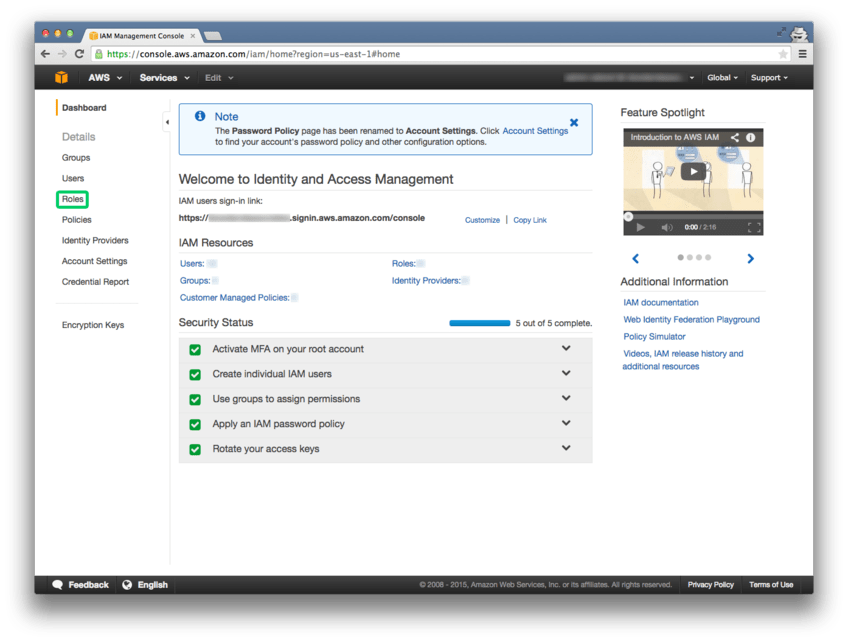This screenshot has width=848, height=642.
Task: Click the video info icon
Action: (751, 137)
